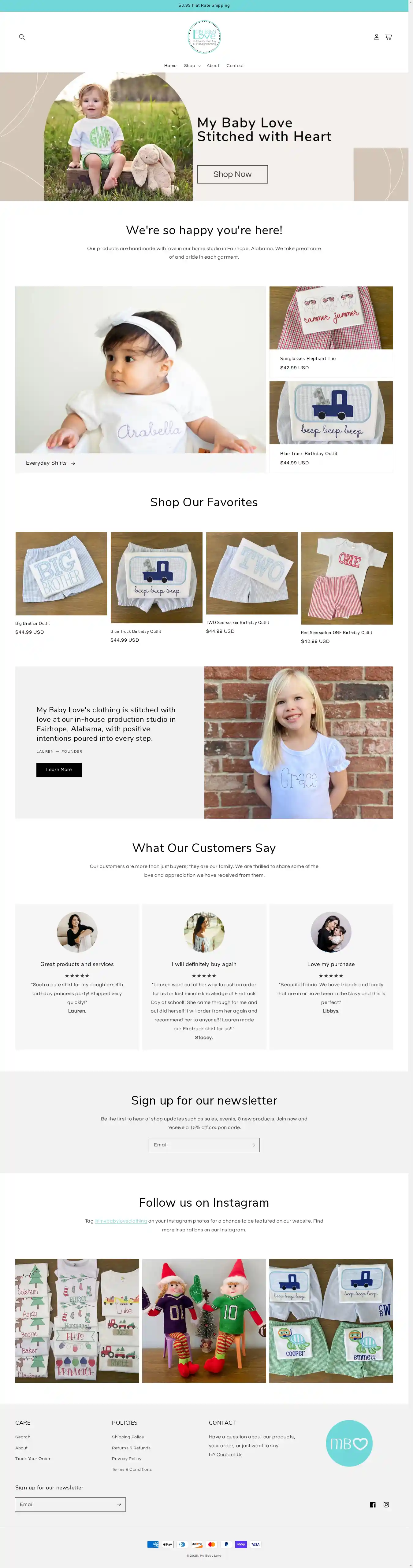Open the Shipping Policy footer link
This screenshot has width=413, height=1568.
[128, 1437]
